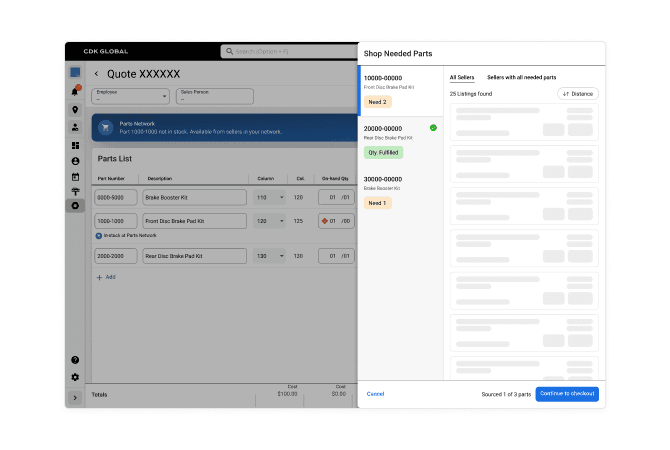670x450 pixels.
Task: Click the Rear Disc Brake Pad Kit description field
Action: coord(194,256)
